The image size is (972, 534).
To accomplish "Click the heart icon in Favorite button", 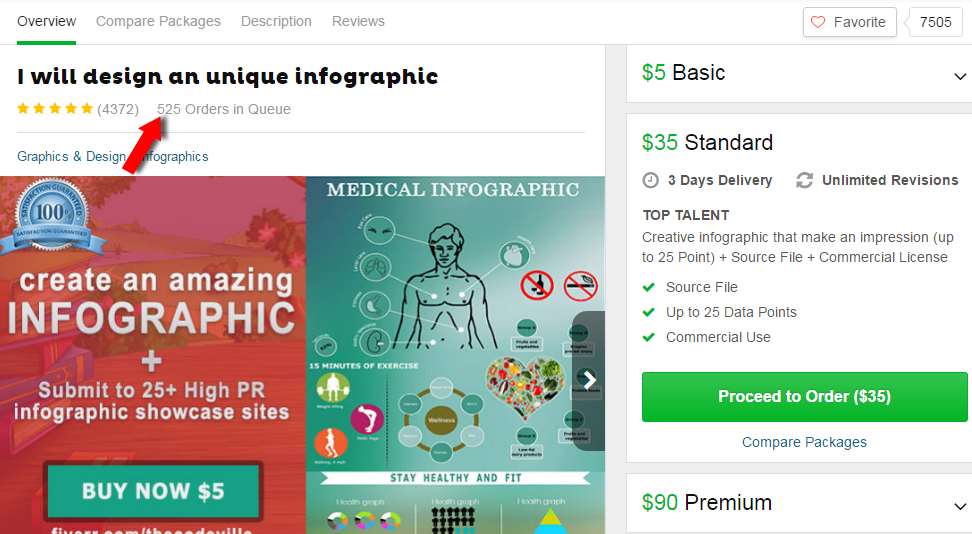I will [818, 22].
